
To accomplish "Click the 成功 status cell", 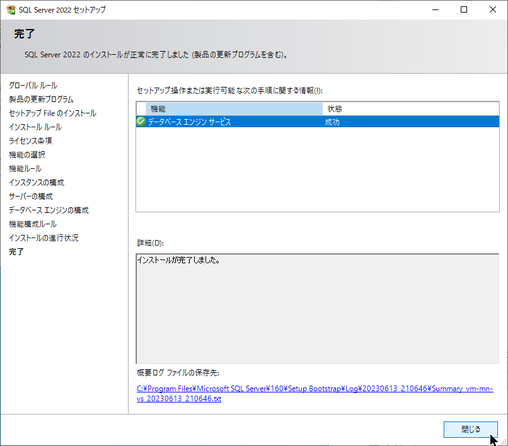I will (x=332, y=122).
